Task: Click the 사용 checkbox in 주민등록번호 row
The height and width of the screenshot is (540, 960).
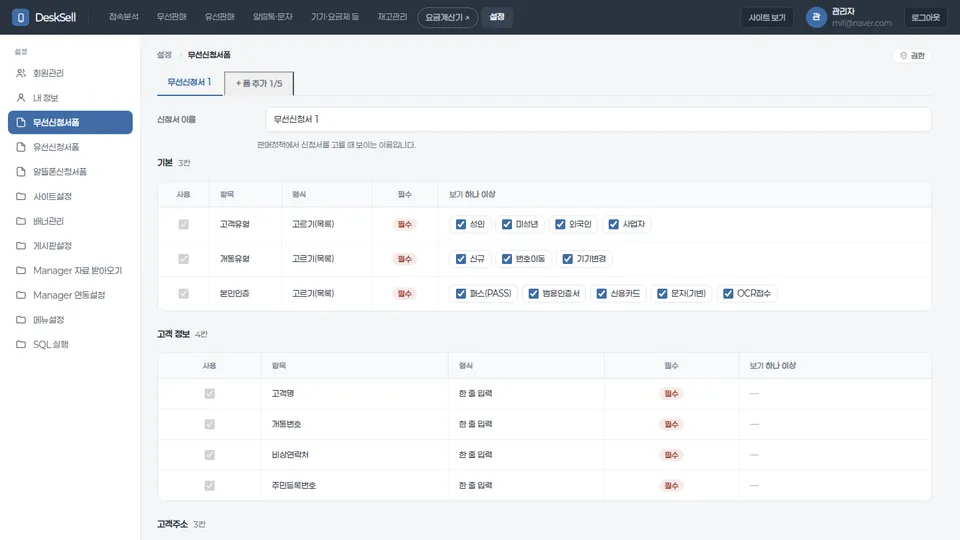Action: pos(209,486)
